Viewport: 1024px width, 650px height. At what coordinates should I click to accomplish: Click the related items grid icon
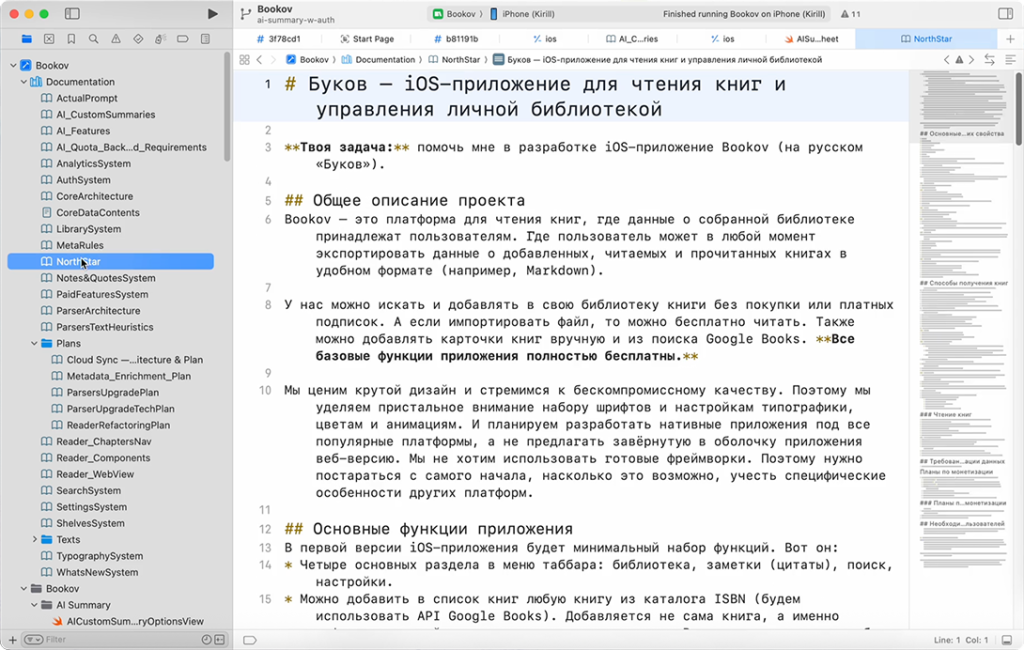(244, 60)
